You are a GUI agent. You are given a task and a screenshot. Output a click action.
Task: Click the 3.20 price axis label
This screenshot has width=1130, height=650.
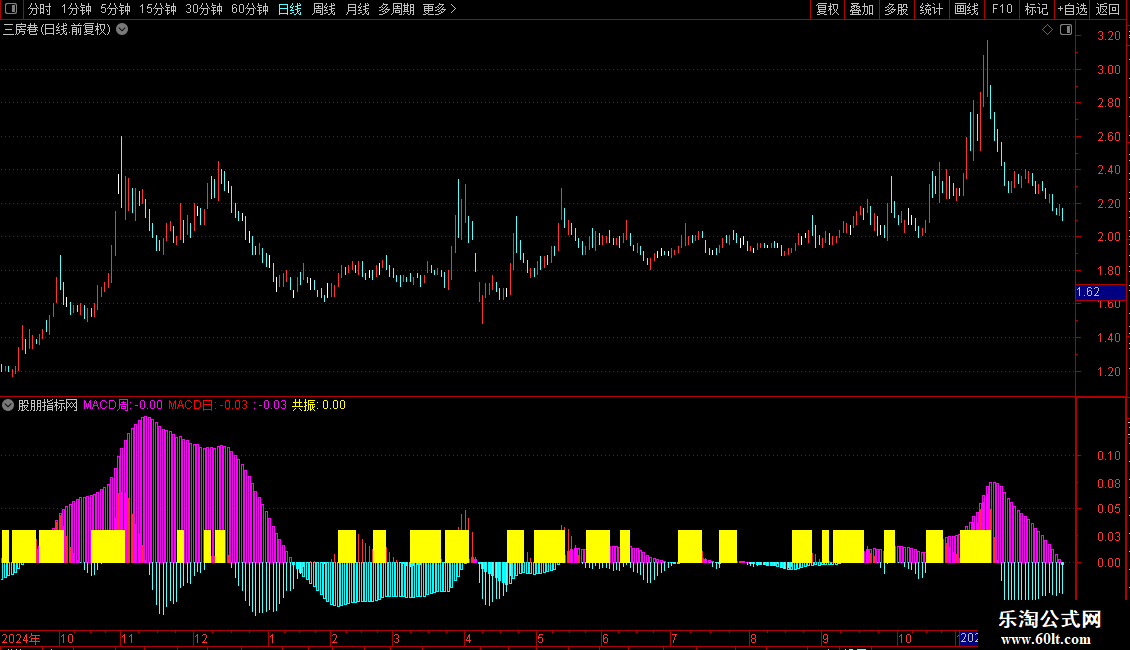tap(1108, 36)
